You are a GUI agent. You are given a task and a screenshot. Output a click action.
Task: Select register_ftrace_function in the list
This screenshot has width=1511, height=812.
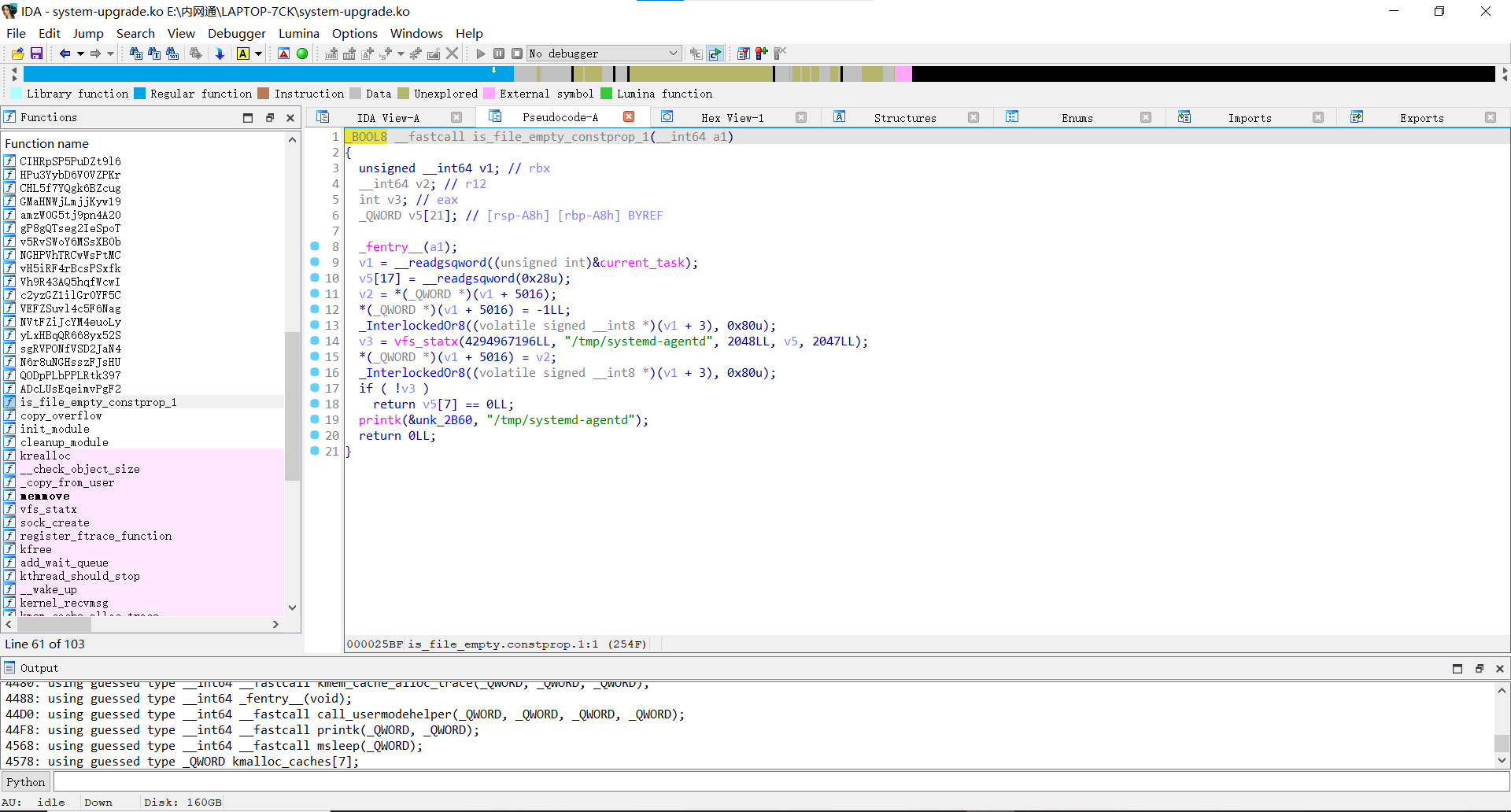(96, 536)
